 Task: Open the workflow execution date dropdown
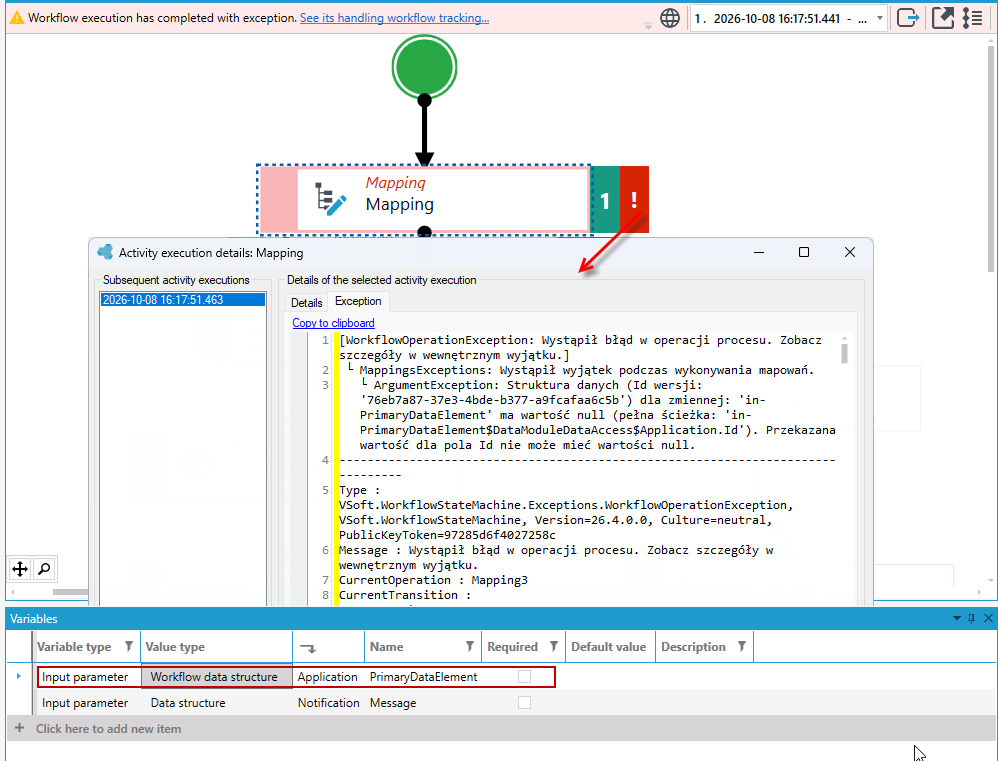tap(880, 18)
